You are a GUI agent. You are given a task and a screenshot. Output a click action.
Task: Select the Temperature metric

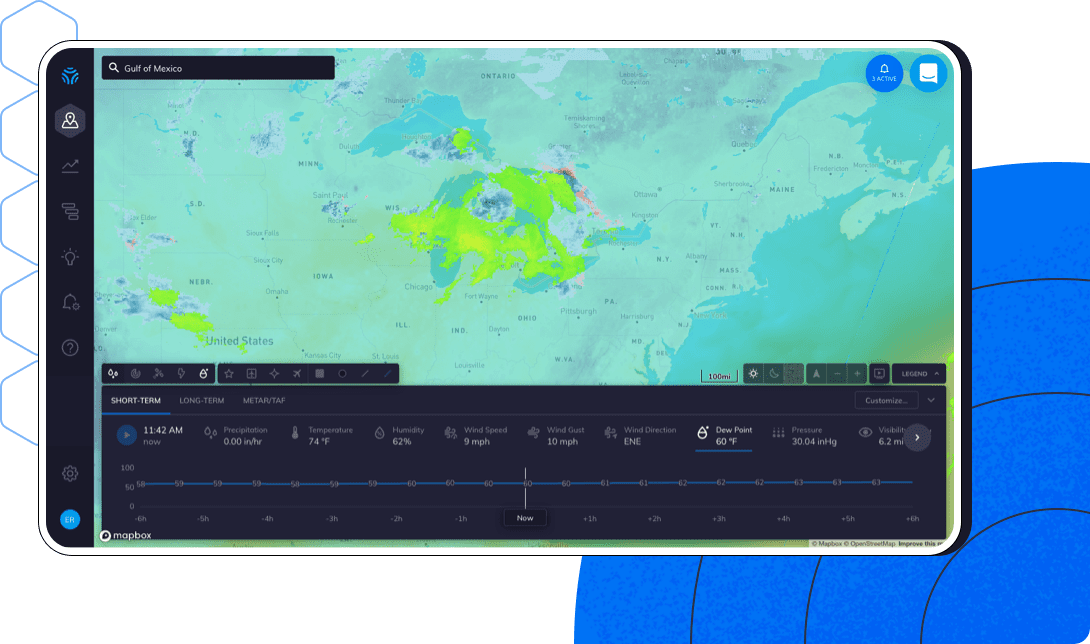[x=322, y=435]
